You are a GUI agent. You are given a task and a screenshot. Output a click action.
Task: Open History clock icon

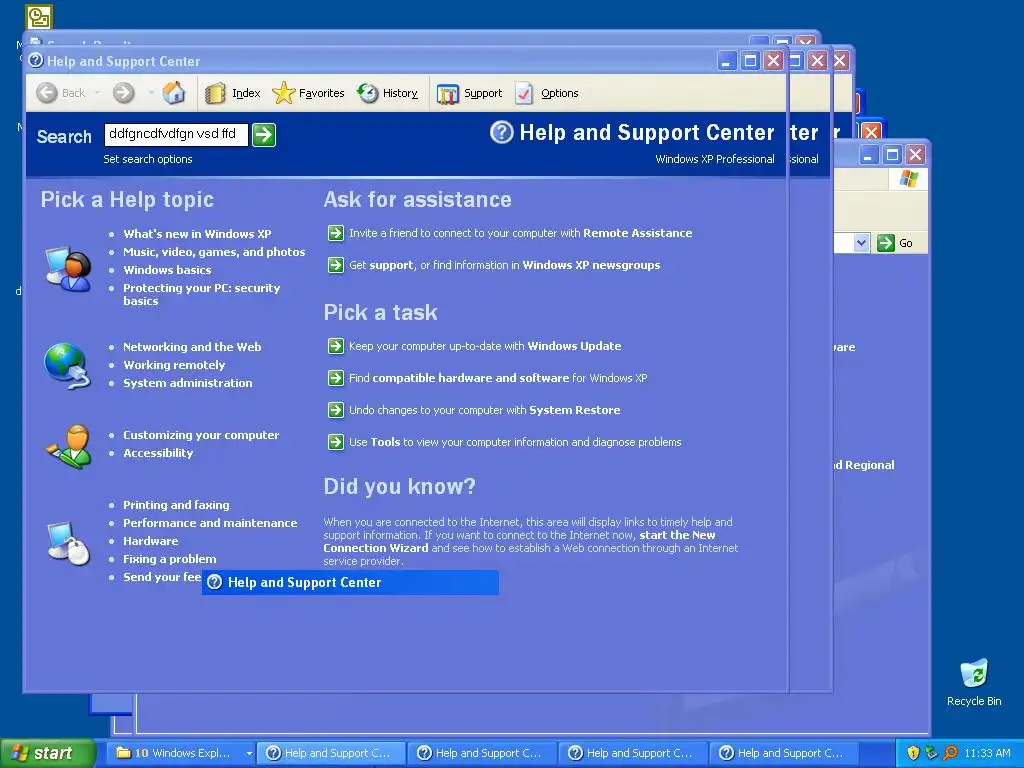[368, 93]
